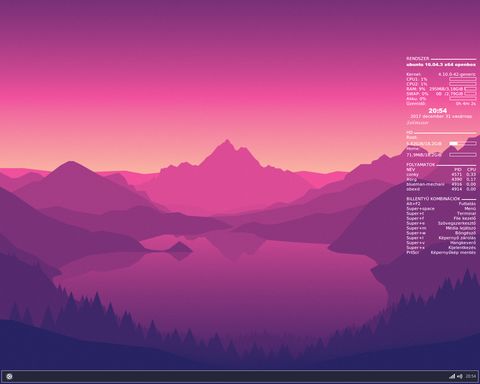Viewport: 480px width, 384px height.
Task: Click the Super+m Média lejátszó shortcut row
Action: [x=441, y=228]
